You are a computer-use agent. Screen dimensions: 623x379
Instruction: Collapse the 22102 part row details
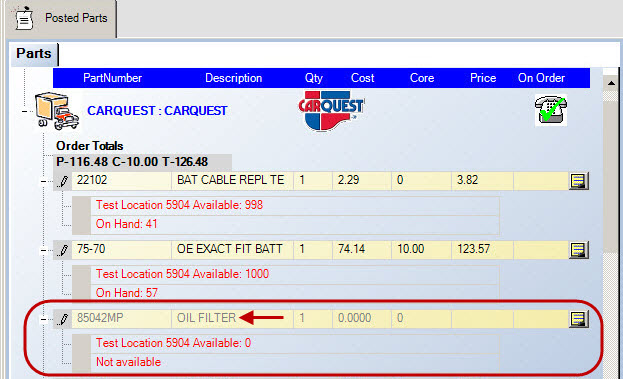tap(43, 182)
